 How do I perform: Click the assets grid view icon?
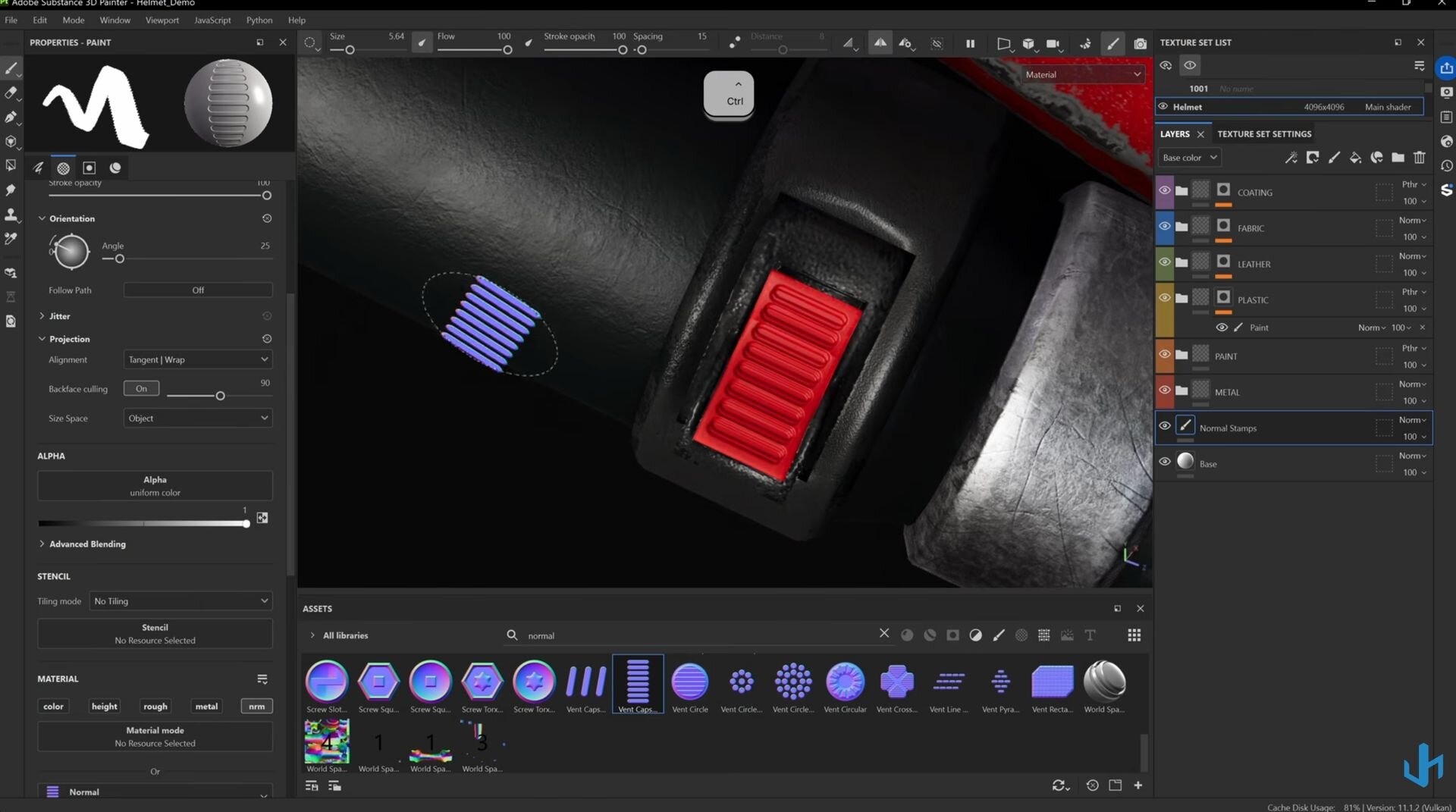[1134, 635]
